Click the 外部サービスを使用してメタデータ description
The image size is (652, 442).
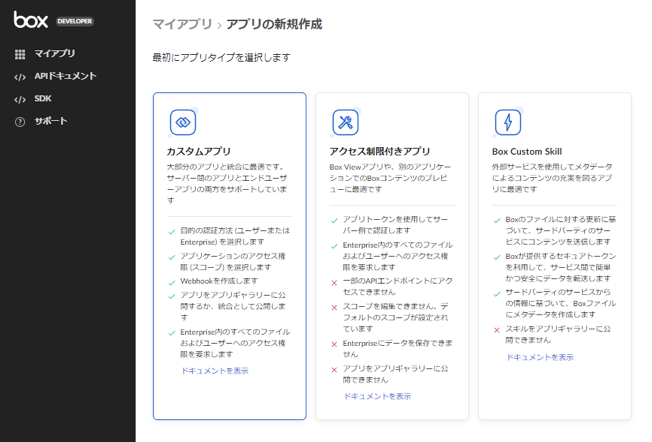coord(552,178)
